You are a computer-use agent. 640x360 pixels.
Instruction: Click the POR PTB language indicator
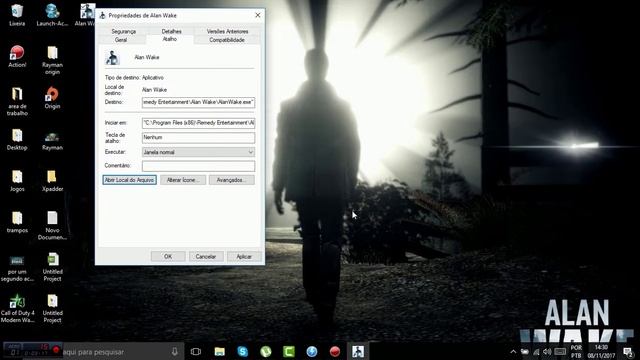click(x=576, y=351)
